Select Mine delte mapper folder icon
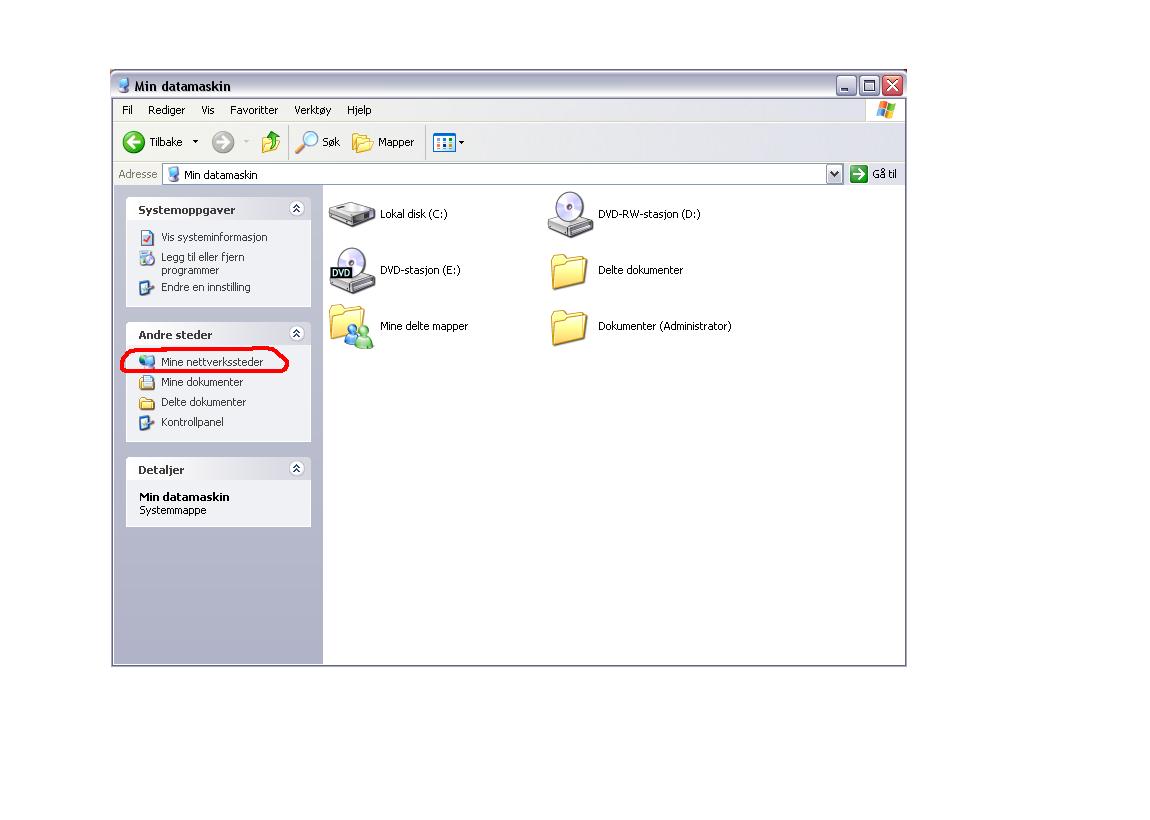 pyautogui.click(x=351, y=326)
